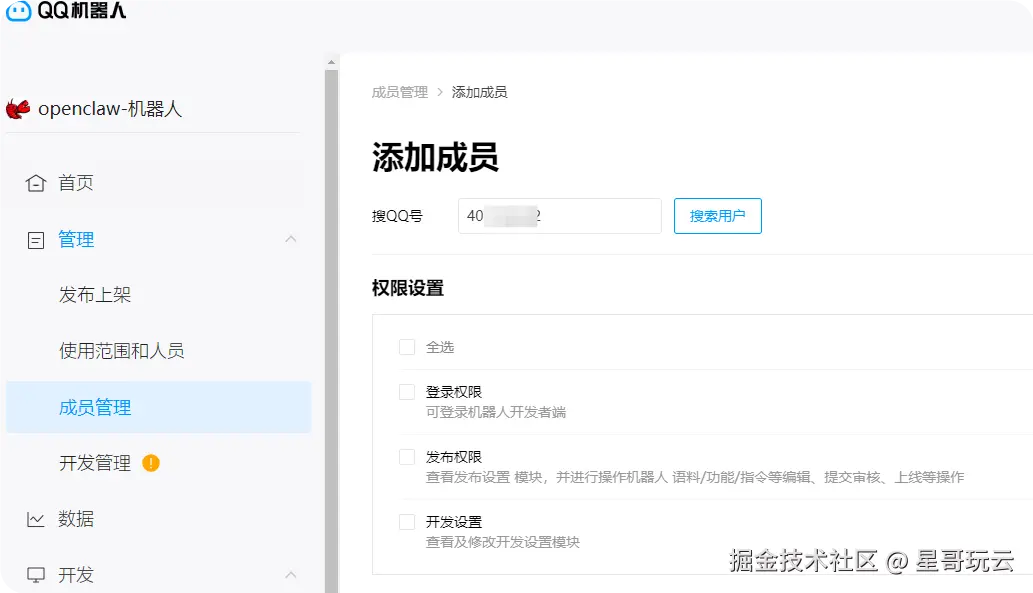Enable the 发布权限 checkbox

point(407,457)
